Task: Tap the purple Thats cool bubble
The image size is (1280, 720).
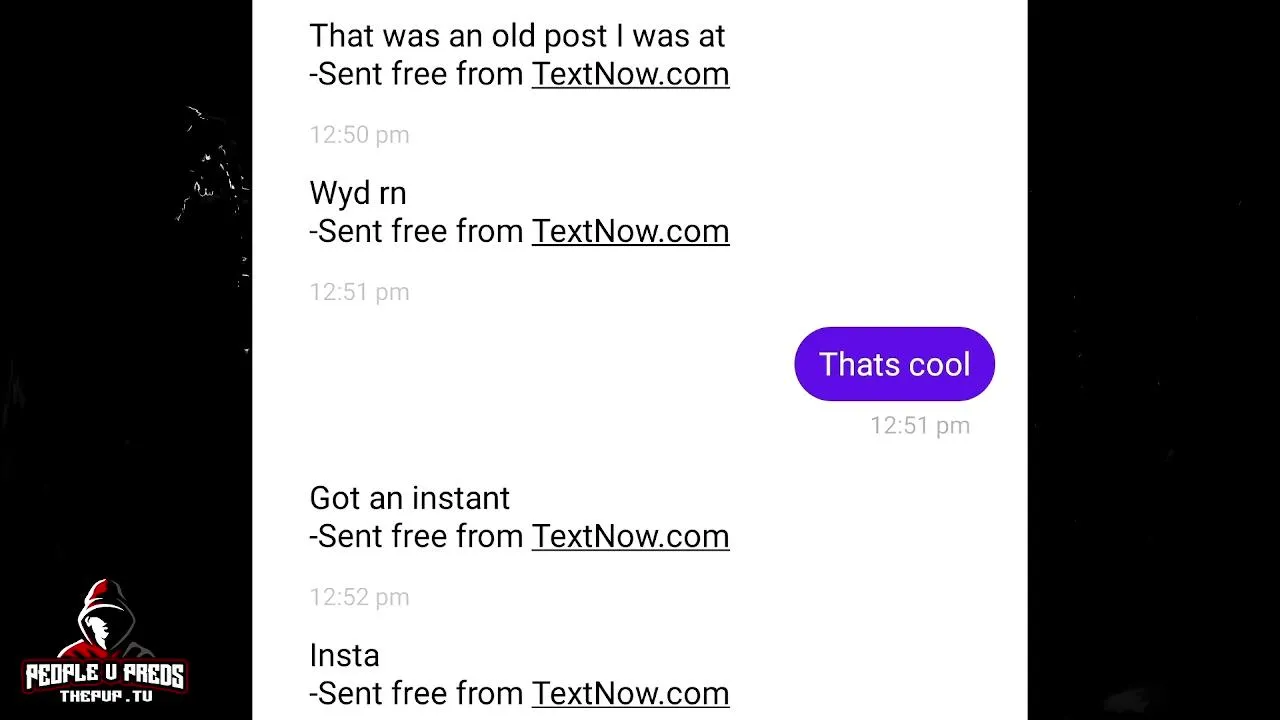Action: 894,364
